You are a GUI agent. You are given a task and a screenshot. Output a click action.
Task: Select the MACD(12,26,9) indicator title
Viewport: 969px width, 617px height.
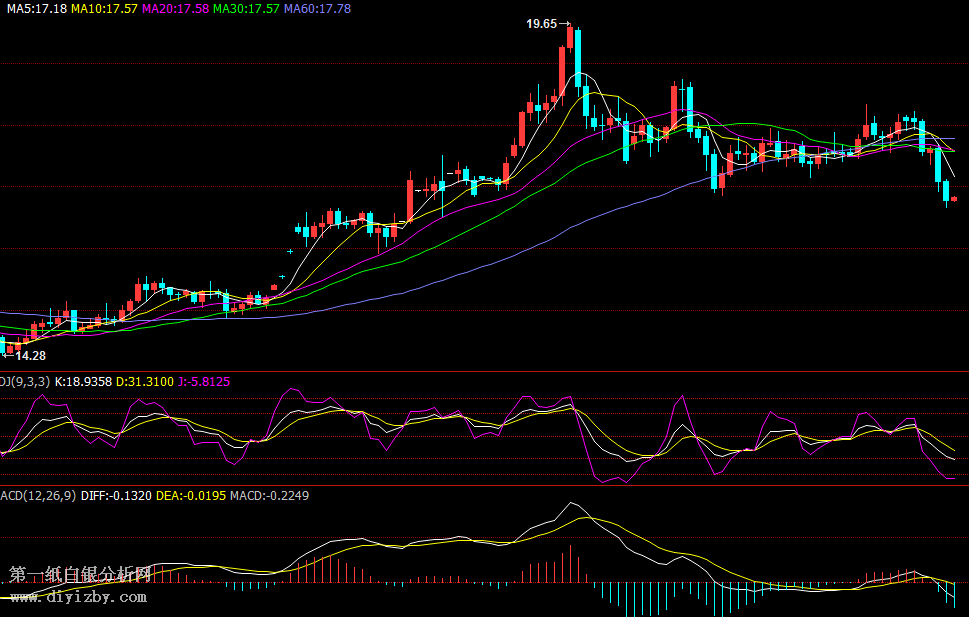pos(38,495)
